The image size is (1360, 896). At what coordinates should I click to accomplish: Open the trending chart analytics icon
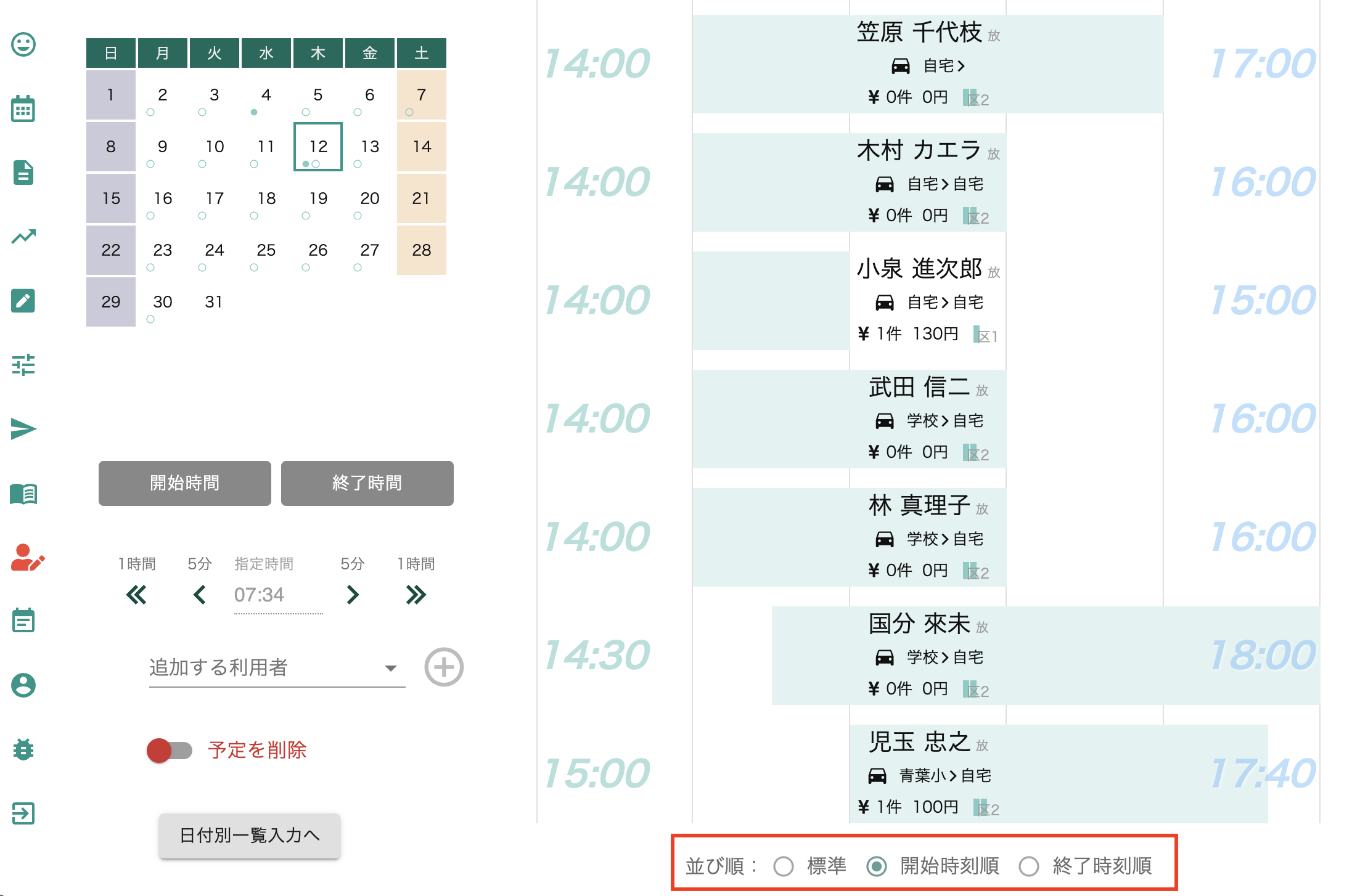(23, 236)
